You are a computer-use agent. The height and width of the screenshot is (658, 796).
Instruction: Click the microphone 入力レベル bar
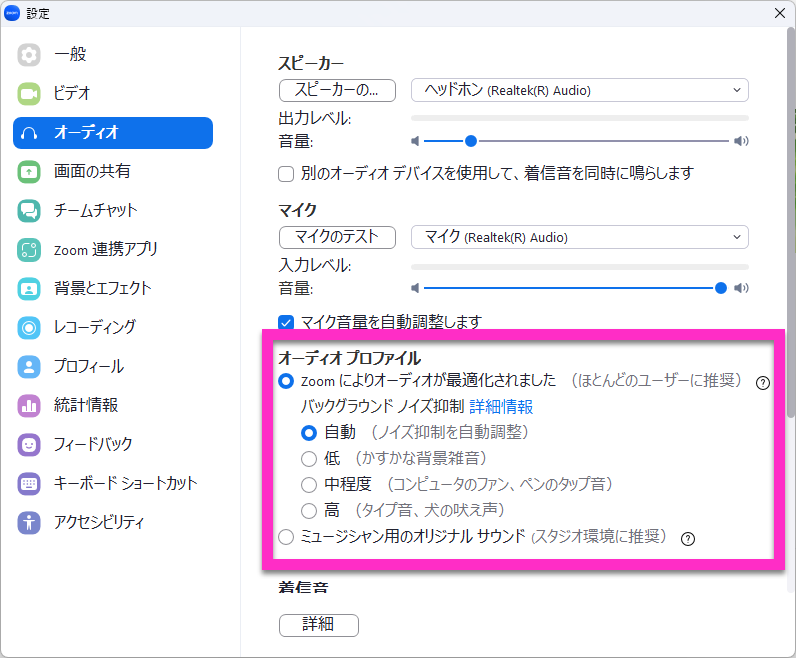[580, 267]
